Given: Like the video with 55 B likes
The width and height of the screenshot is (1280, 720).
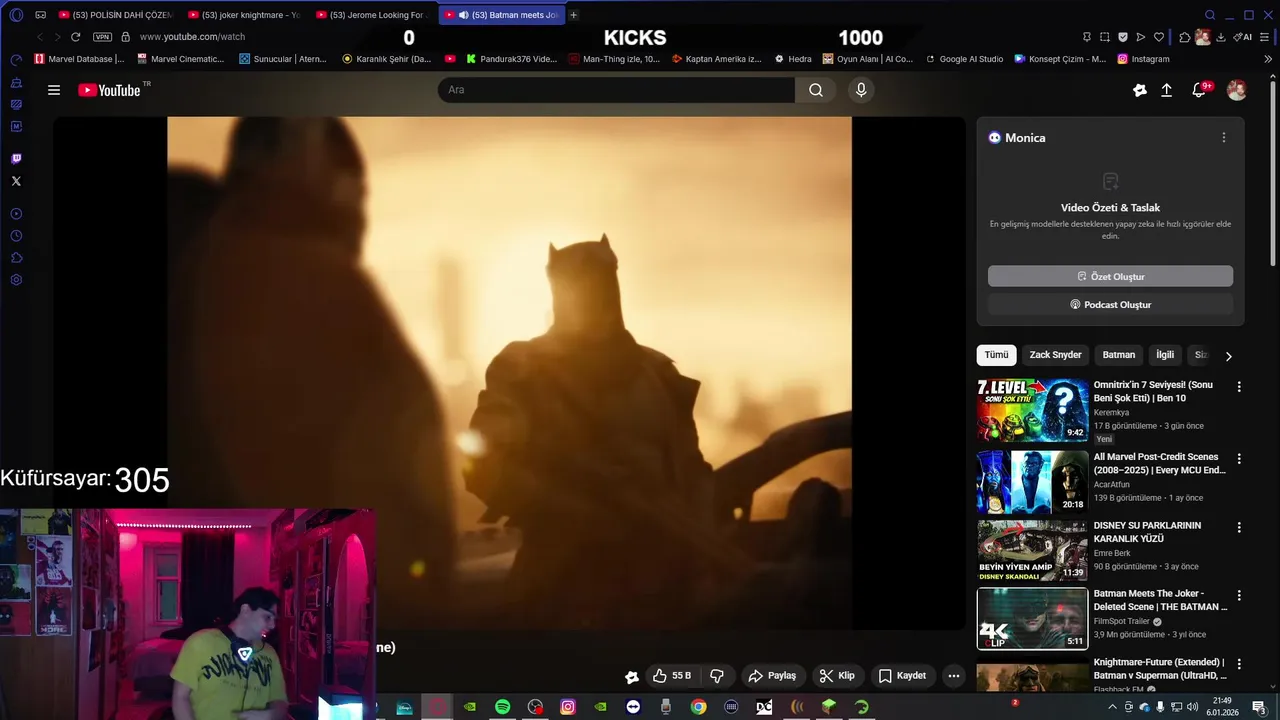Looking at the screenshot, I should (672, 676).
